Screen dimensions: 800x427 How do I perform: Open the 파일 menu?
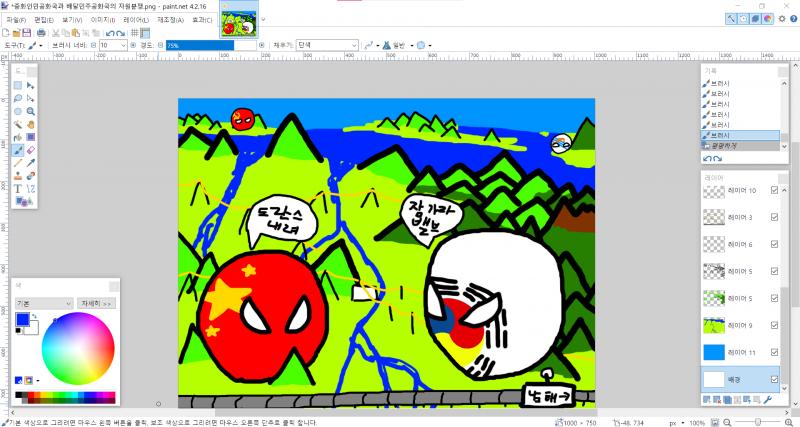tap(16, 20)
